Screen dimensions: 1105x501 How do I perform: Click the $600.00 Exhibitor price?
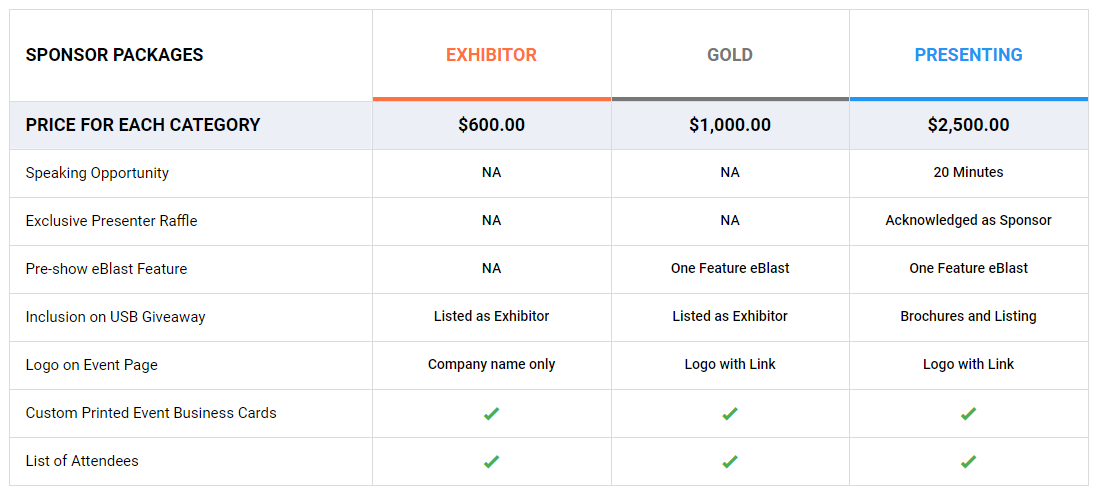click(x=491, y=125)
